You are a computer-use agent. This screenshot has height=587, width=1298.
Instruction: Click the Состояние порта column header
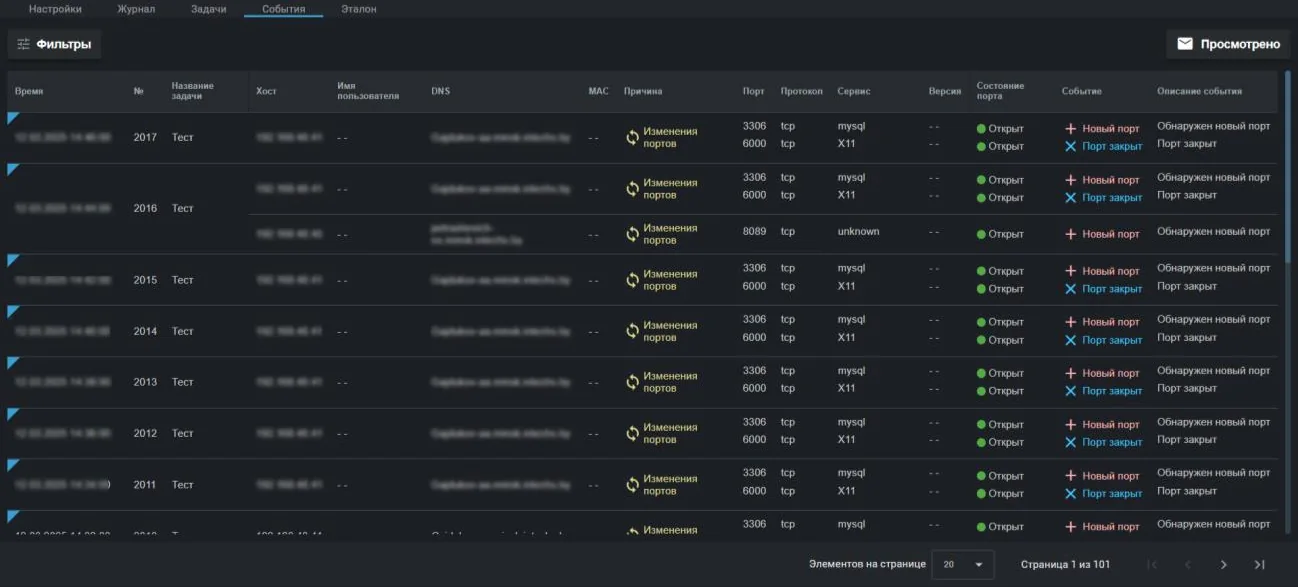point(1000,91)
